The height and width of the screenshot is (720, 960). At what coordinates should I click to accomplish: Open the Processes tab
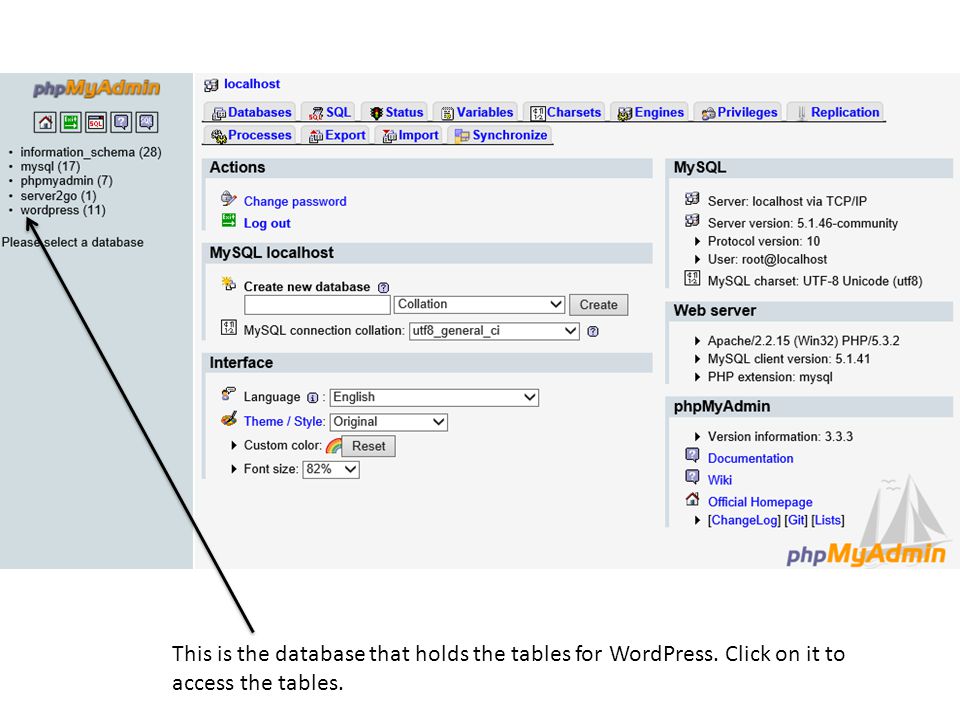(x=251, y=135)
